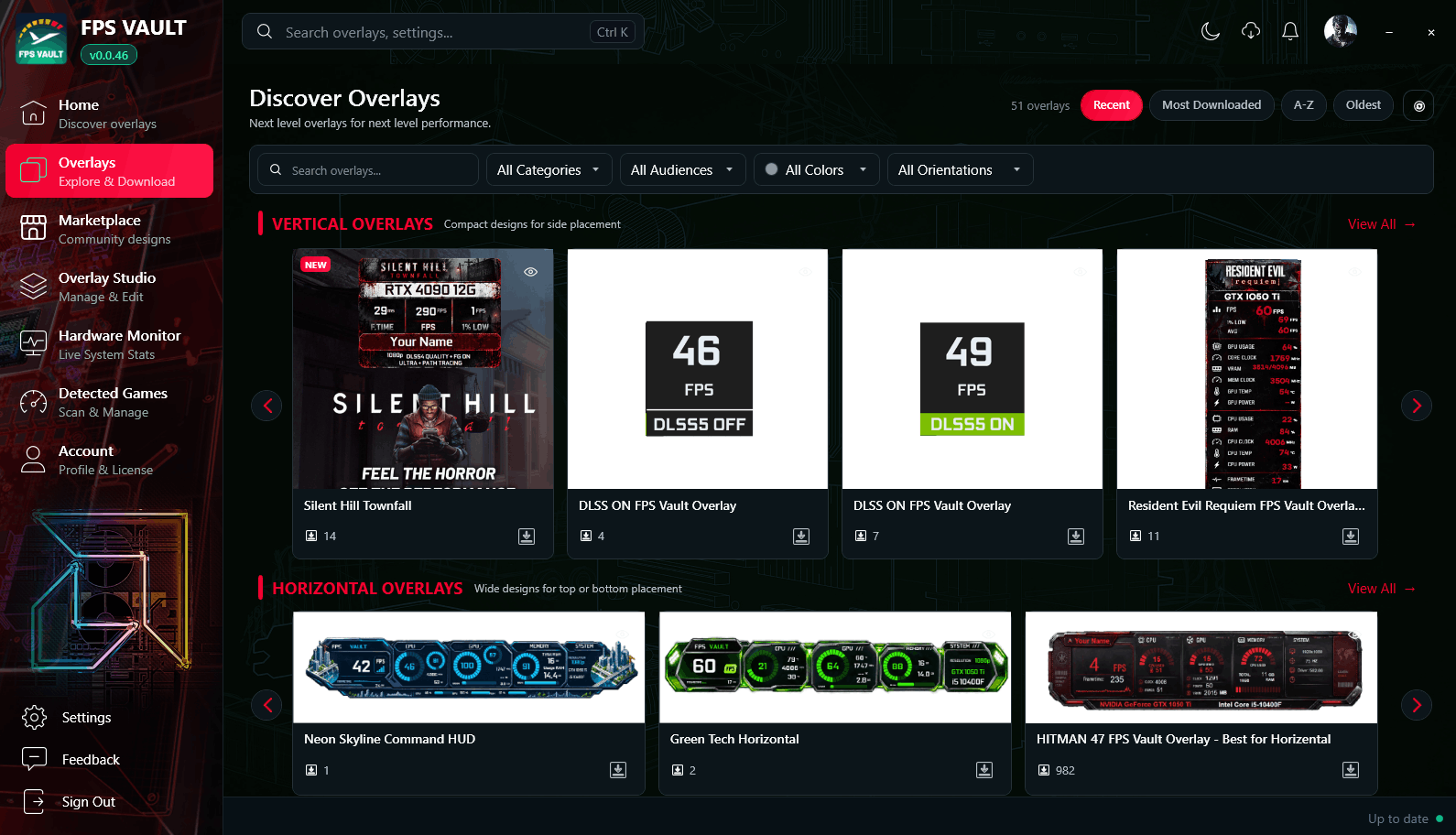Download HITMAN 47 FPS Vault overlay

[x=1351, y=770]
